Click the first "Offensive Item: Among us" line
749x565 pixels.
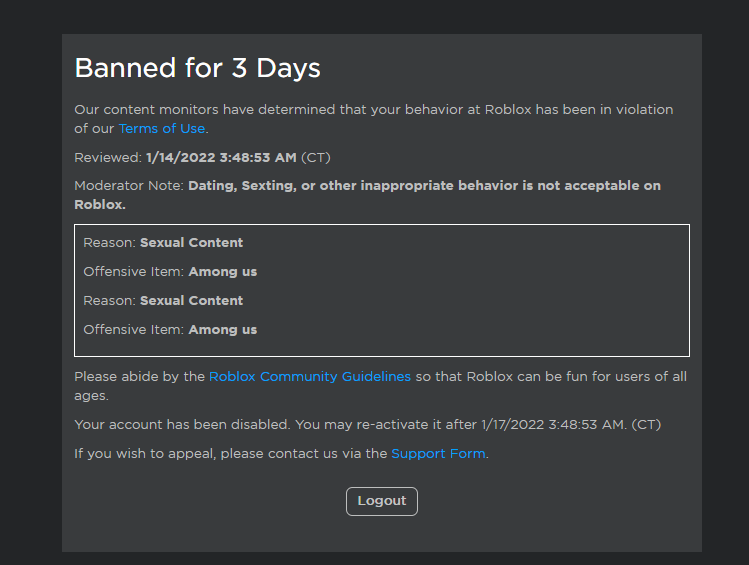pos(170,272)
